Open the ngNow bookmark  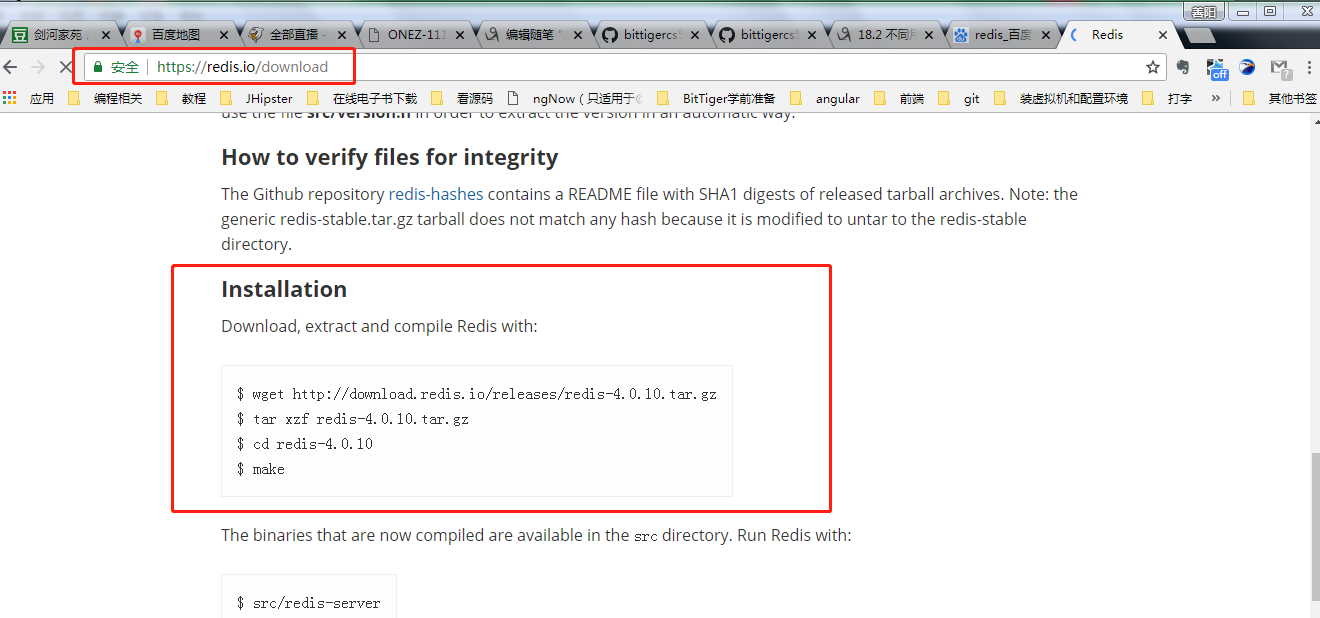tap(575, 98)
